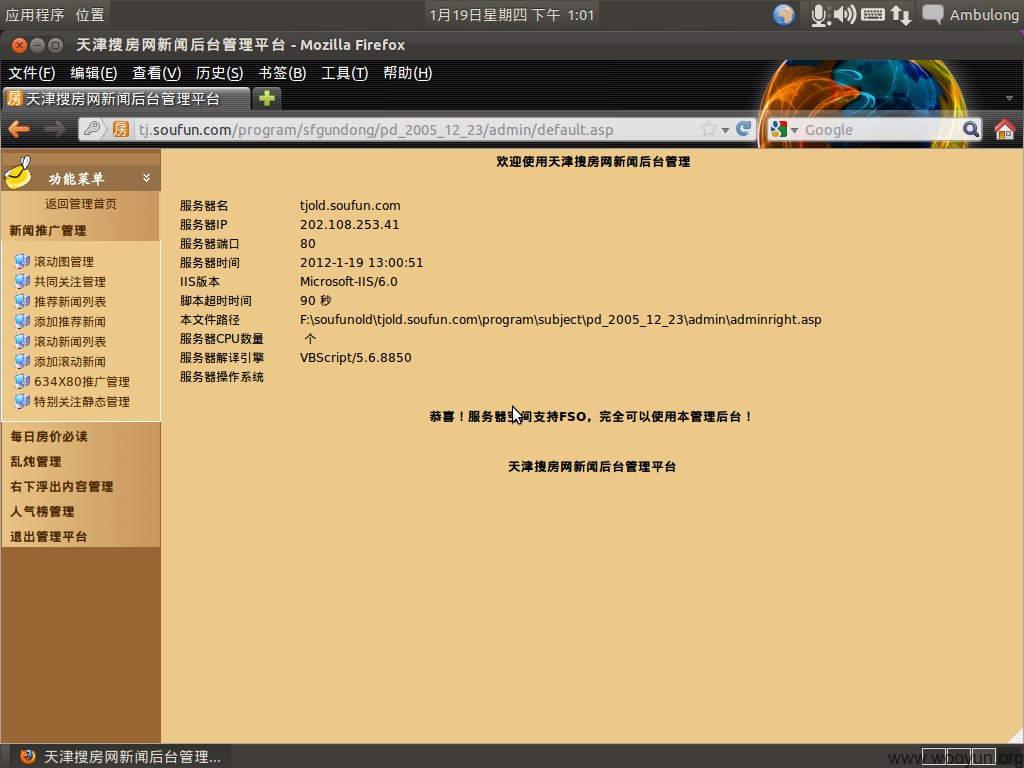Click icon beside 共同关注管理
Image resolution: width=1024 pixels, height=768 pixels.
(x=22, y=281)
